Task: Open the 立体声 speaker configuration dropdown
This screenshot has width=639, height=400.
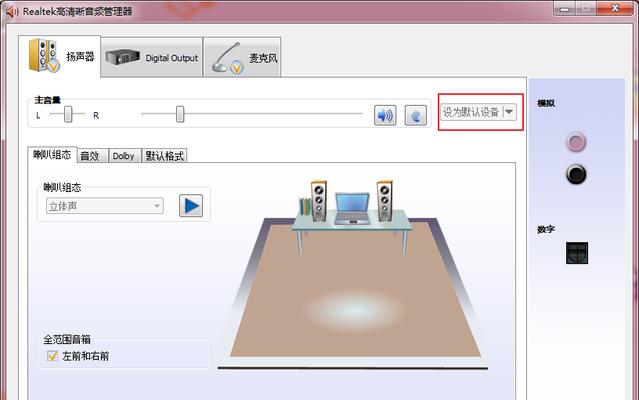Action: pyautogui.click(x=105, y=206)
